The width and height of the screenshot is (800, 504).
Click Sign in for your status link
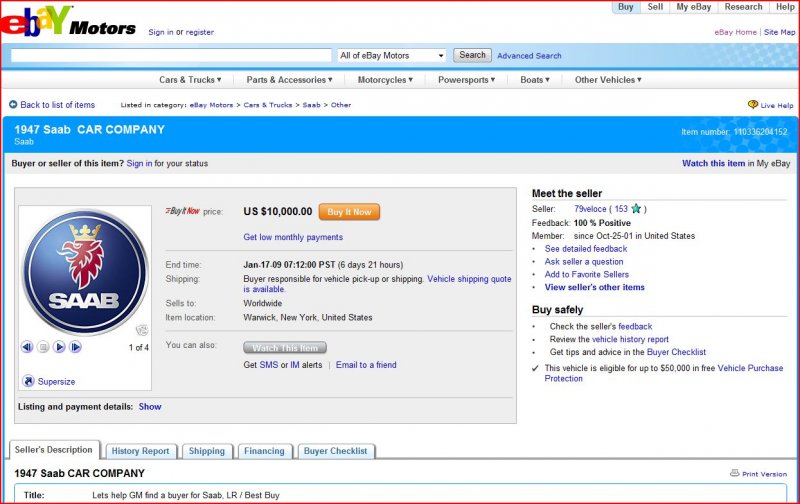pyautogui.click(x=139, y=163)
